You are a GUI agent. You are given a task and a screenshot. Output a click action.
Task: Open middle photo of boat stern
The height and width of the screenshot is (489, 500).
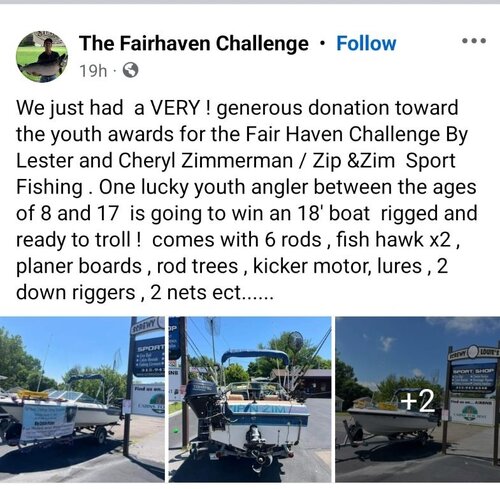coord(250,399)
